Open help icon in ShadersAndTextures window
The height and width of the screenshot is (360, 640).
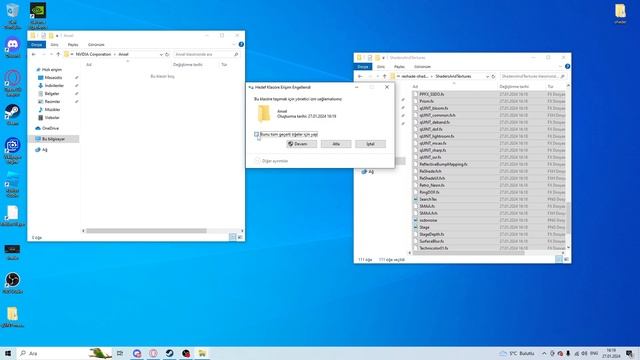click(567, 66)
